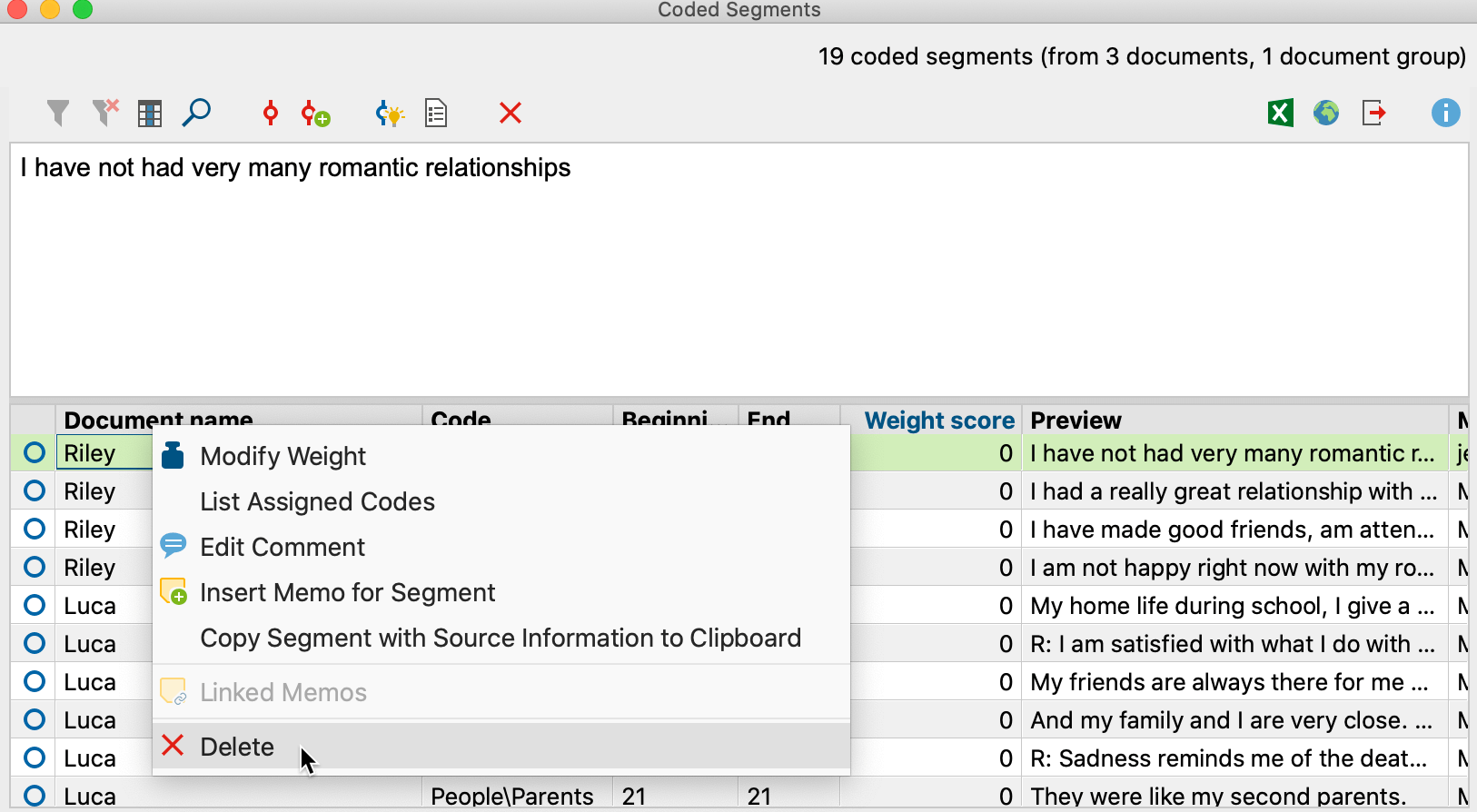Viewport: 1477px width, 812px height.
Task: Click circle icon of 'And my family' row
Action: click(35, 719)
